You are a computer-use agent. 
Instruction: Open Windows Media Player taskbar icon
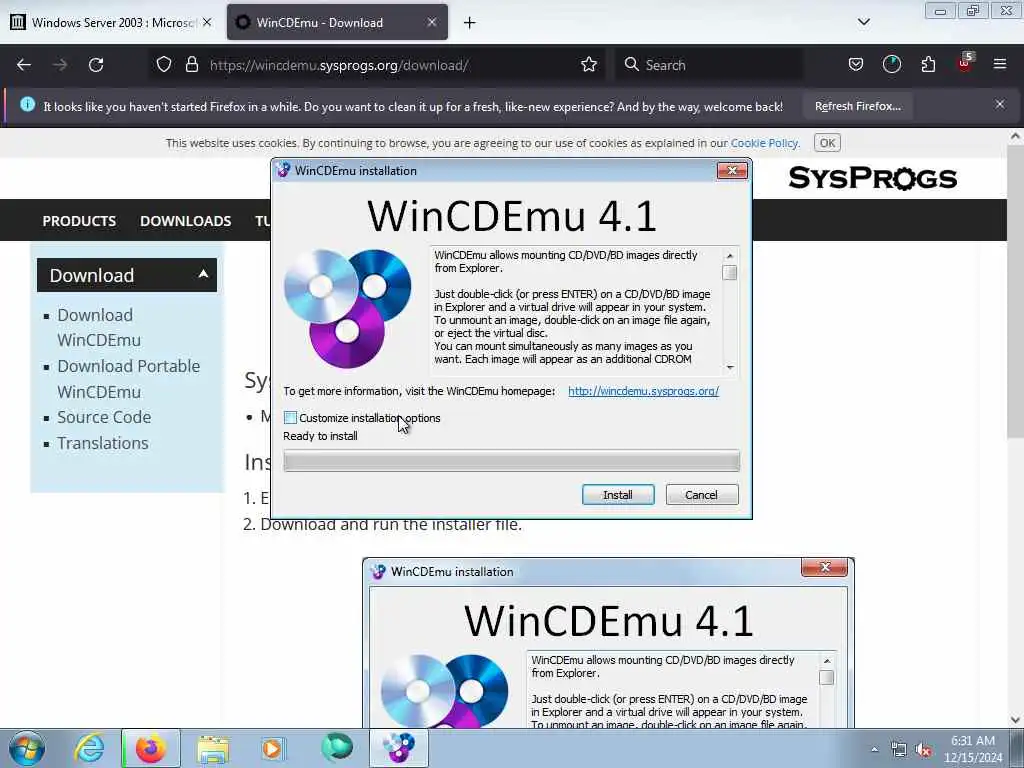[272, 748]
